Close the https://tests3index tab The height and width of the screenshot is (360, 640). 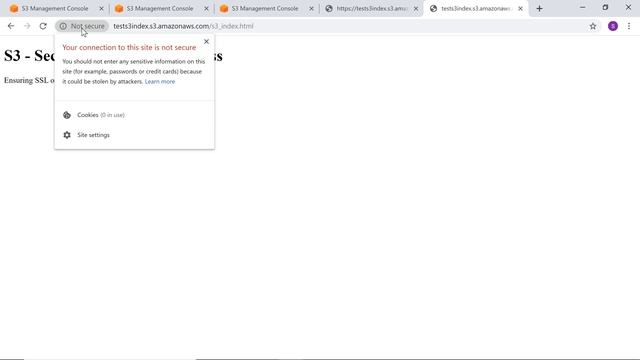click(x=416, y=9)
